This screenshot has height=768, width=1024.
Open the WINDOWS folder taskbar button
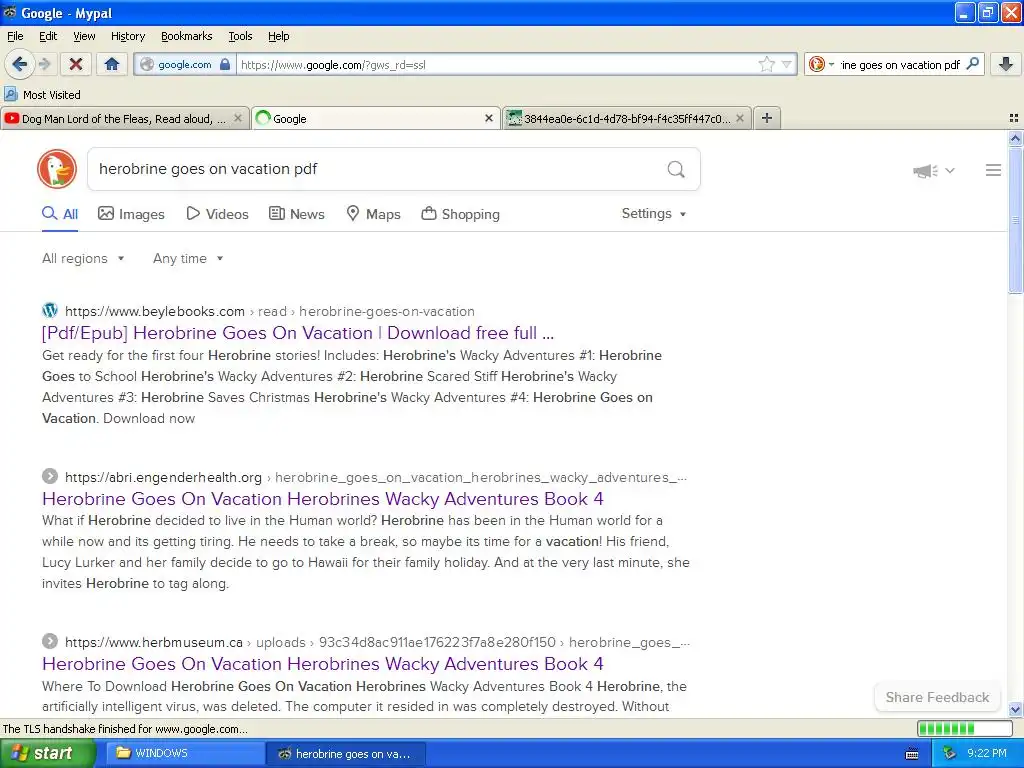pyautogui.click(x=185, y=753)
